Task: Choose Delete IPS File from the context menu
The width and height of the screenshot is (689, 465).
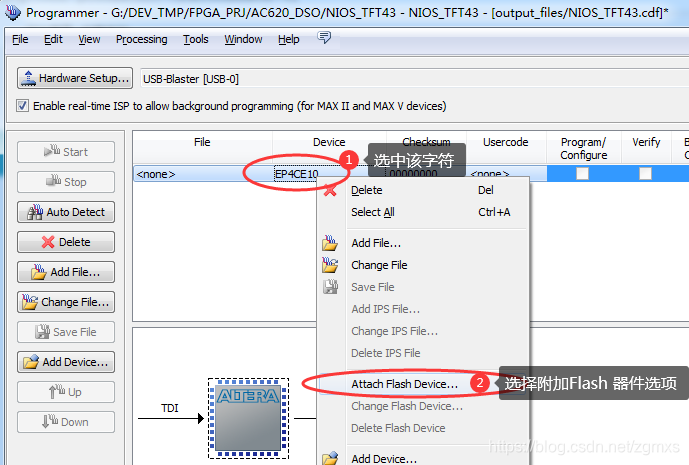Action: pos(423,352)
